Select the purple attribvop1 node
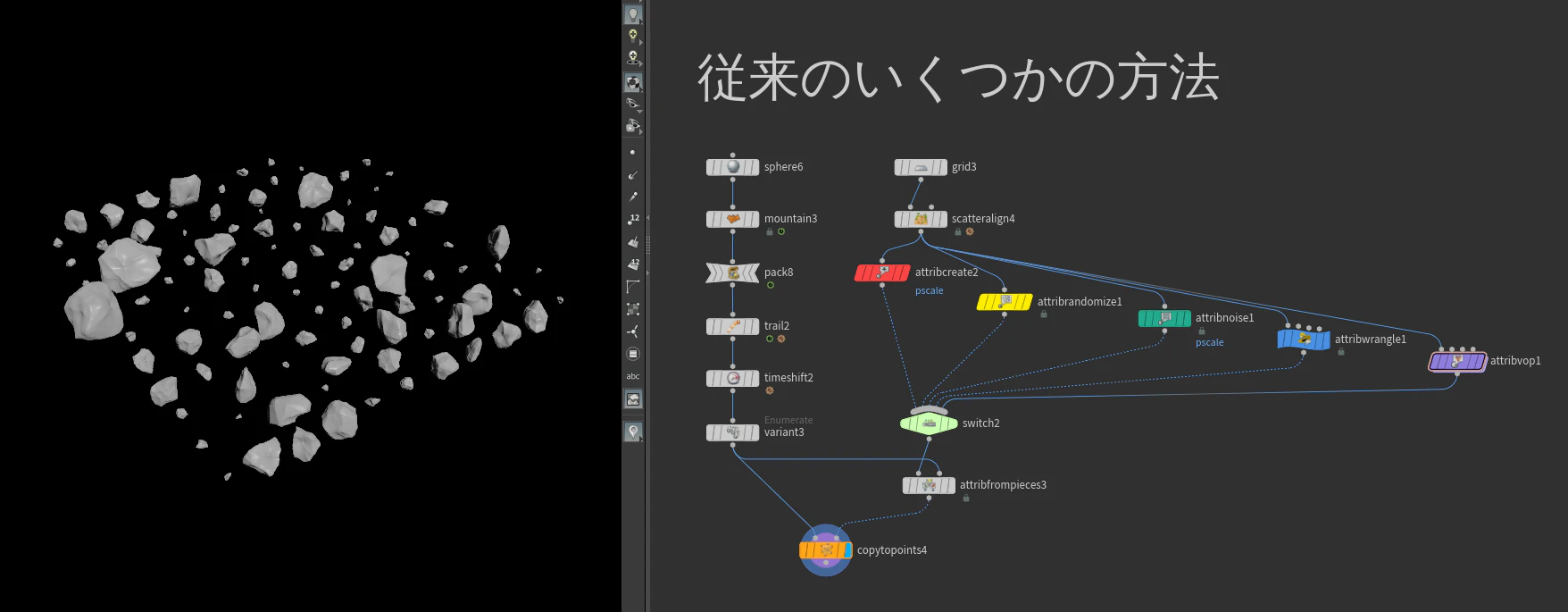 tap(1457, 361)
